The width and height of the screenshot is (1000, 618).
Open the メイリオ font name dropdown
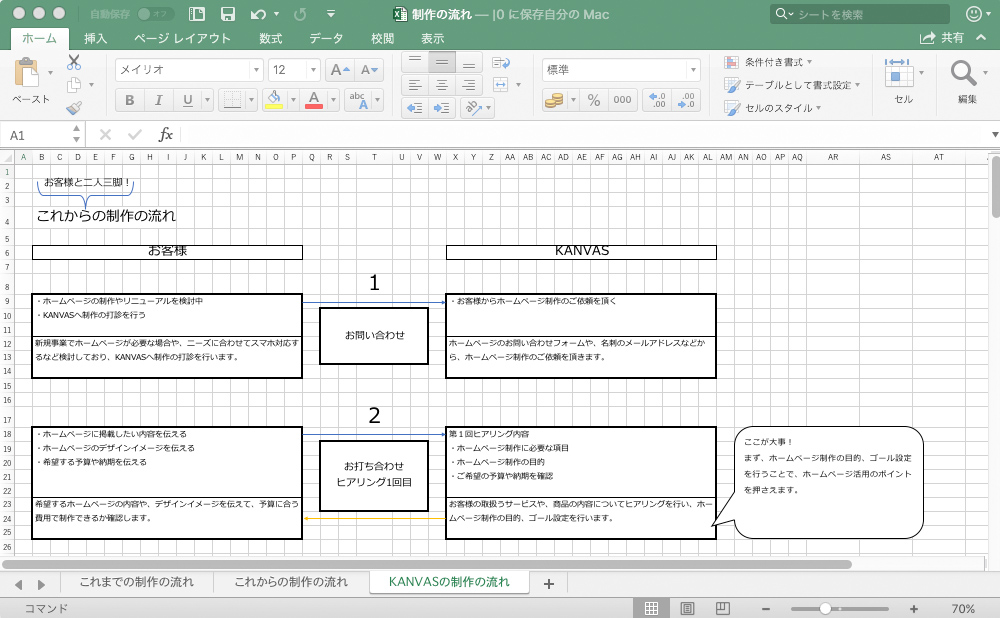click(x=188, y=70)
